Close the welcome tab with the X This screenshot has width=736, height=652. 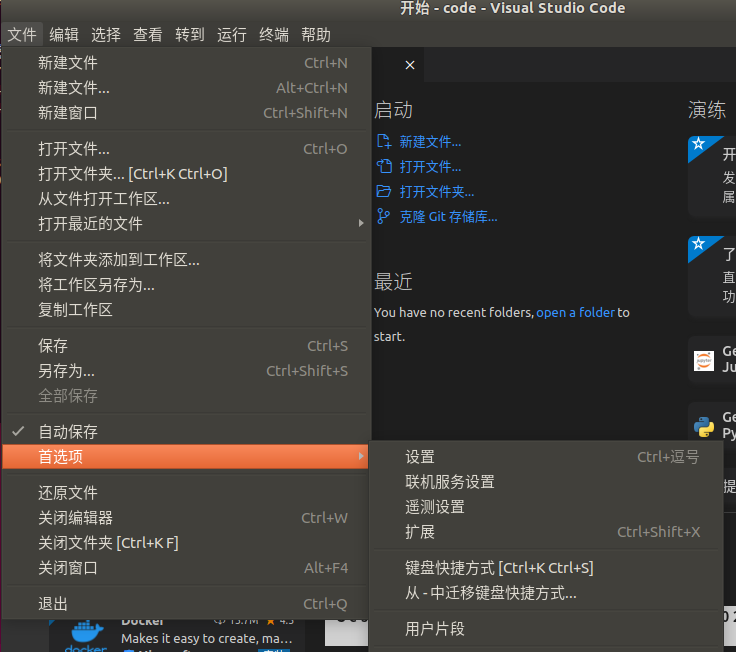409,65
